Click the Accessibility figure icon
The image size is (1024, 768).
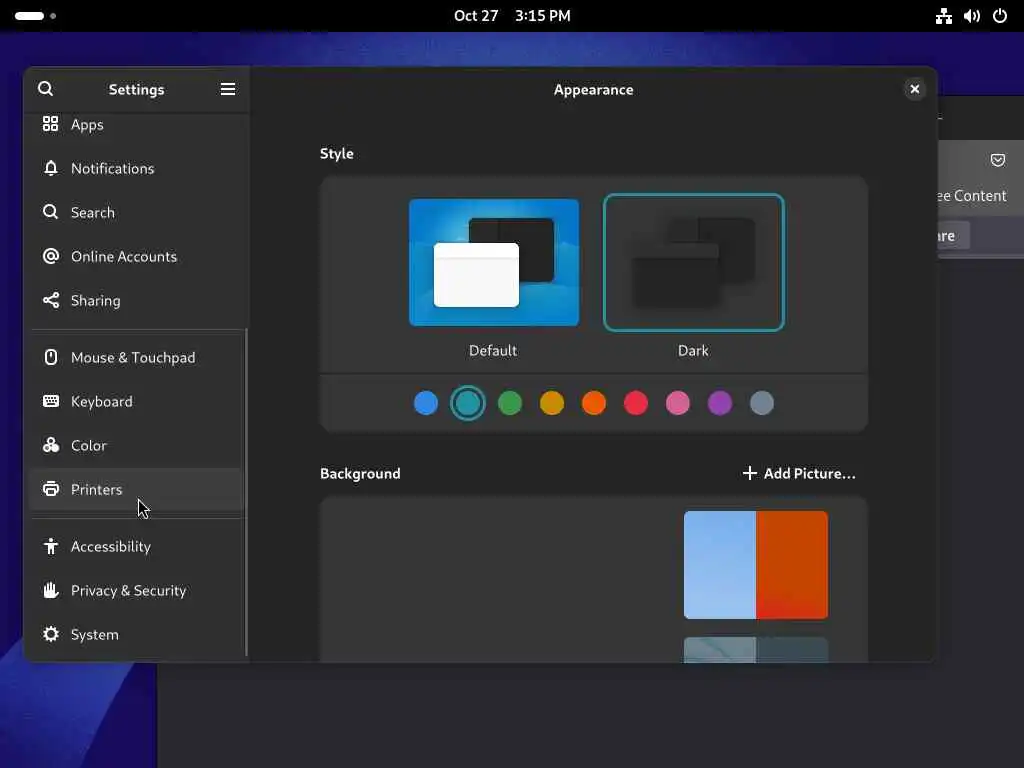point(50,546)
